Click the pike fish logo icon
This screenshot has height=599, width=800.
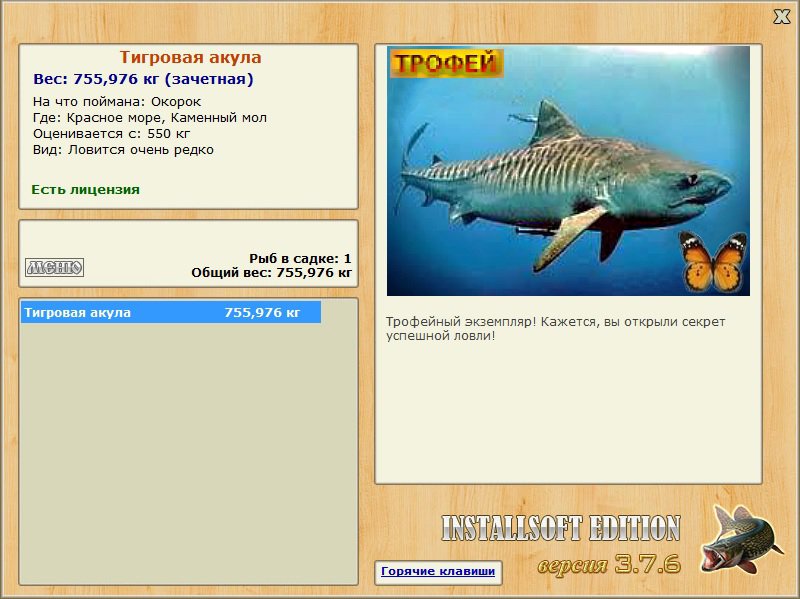[740, 538]
